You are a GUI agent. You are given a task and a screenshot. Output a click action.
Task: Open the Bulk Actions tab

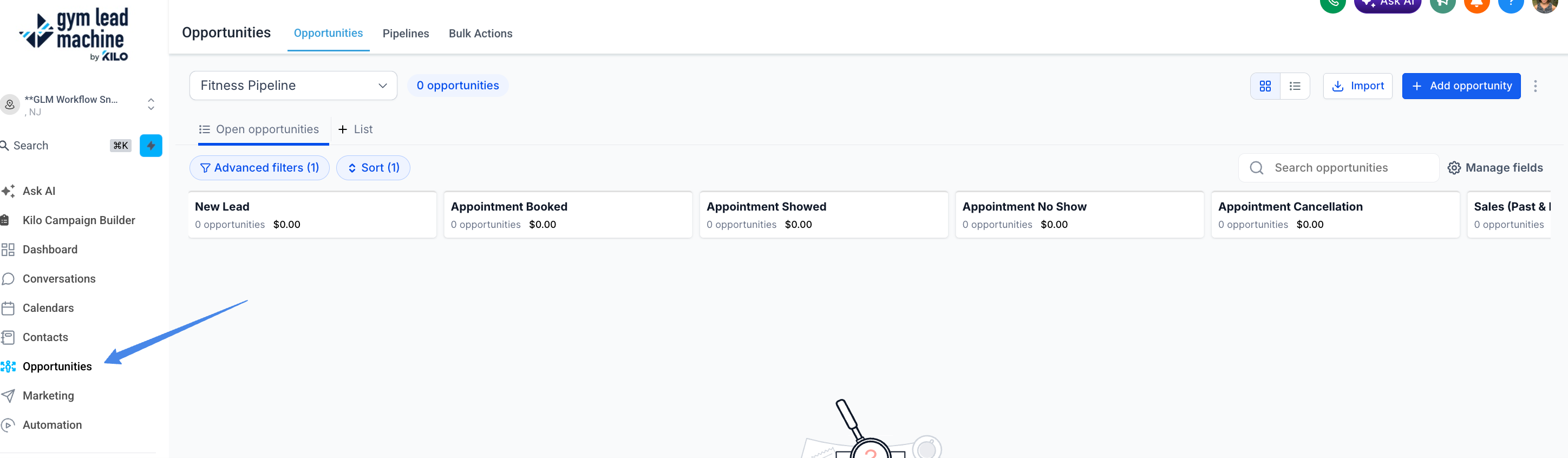tap(480, 34)
